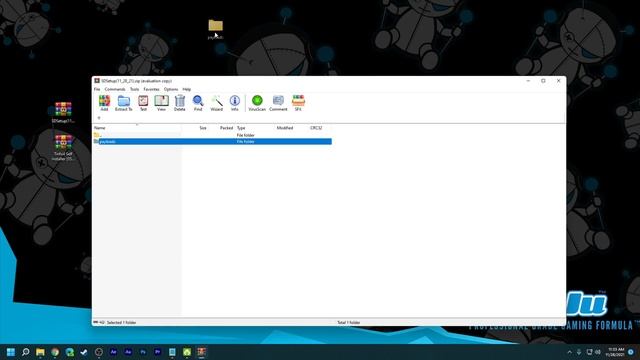Switch to WinRAR taskbar icon
The image size is (640, 360).
[x=202, y=352]
